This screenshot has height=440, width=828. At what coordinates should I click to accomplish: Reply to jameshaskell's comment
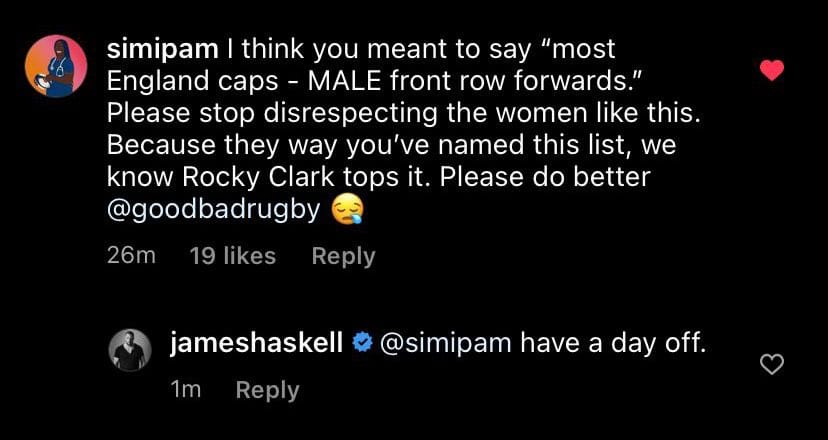267,390
